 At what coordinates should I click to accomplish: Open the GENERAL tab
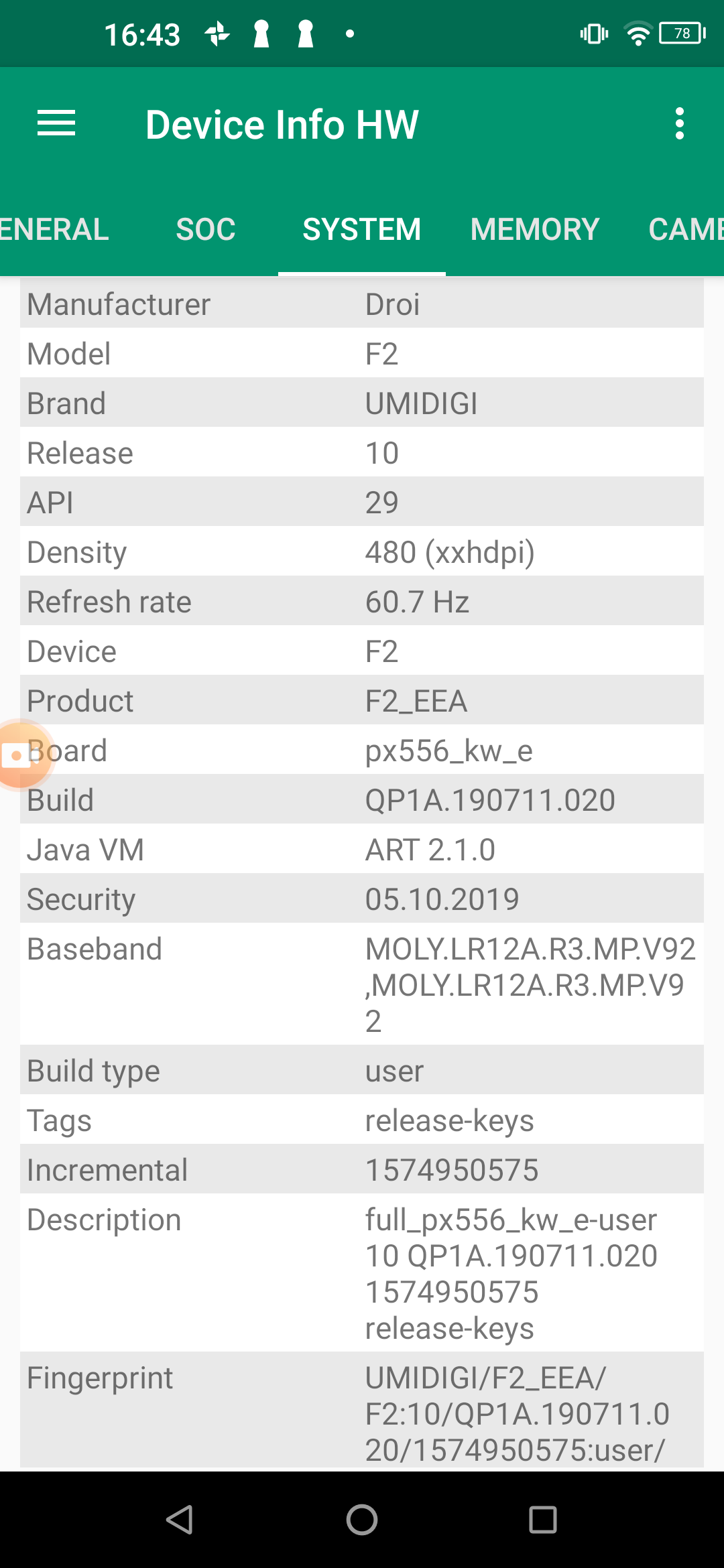[54, 230]
